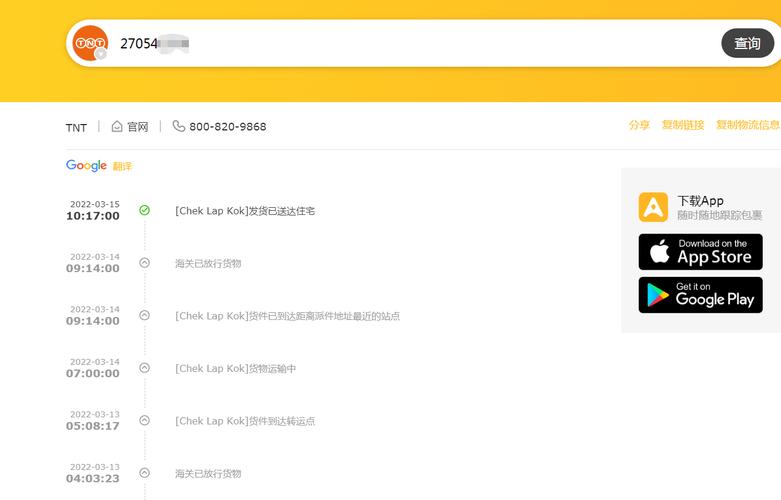
Task: Select the [Chek Lap Kok]货件已到达距离派件地址最近的站点 text
Action: click(x=287, y=316)
